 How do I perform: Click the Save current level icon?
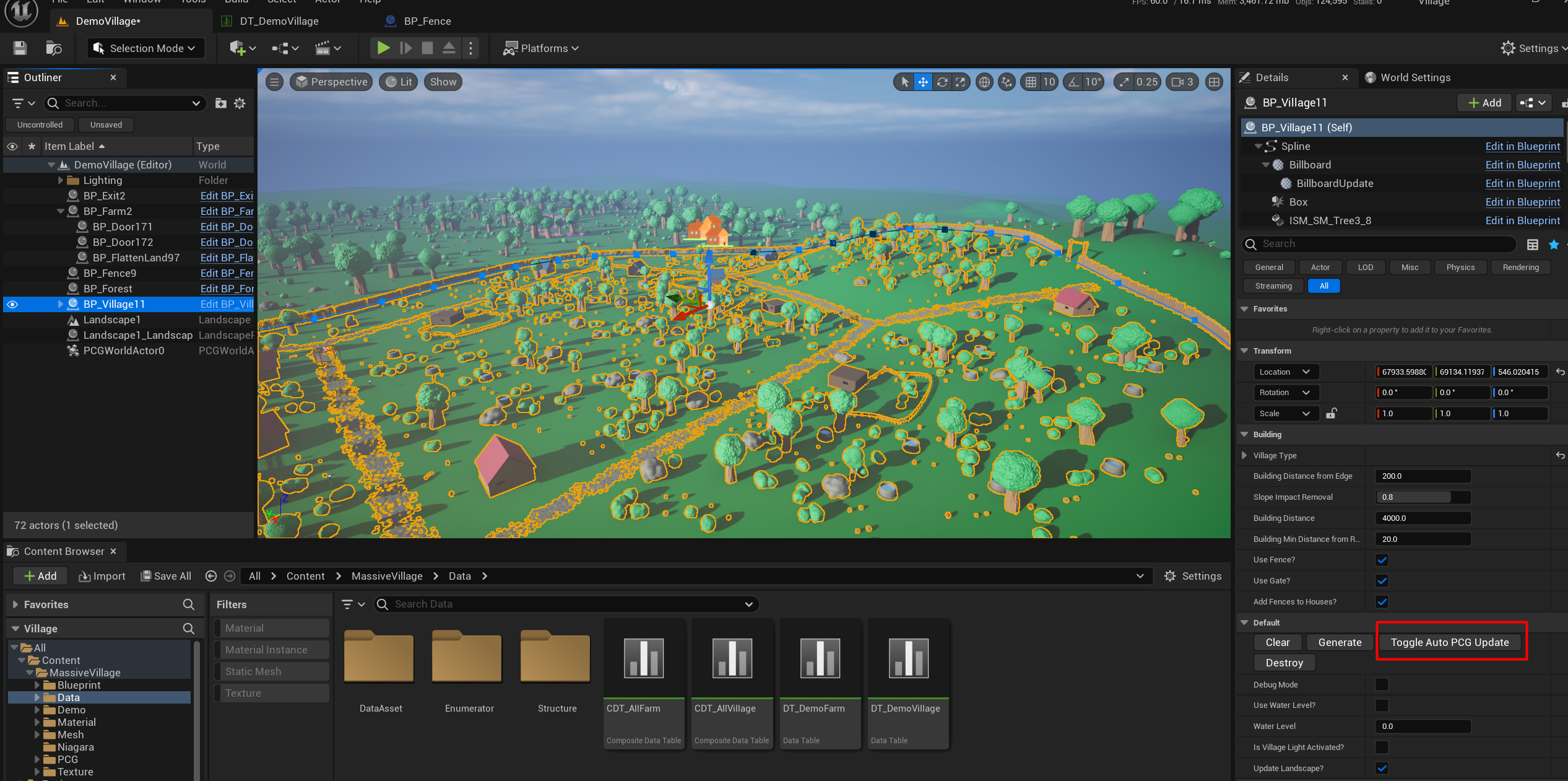click(20, 48)
